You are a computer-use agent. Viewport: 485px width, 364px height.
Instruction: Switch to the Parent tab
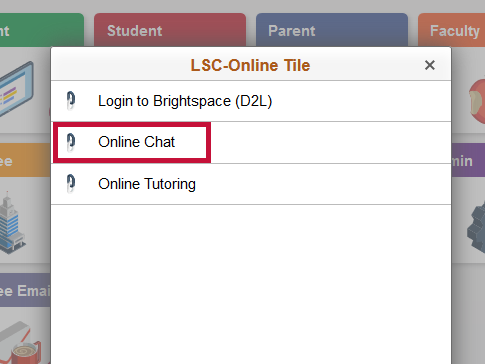[x=332, y=30]
